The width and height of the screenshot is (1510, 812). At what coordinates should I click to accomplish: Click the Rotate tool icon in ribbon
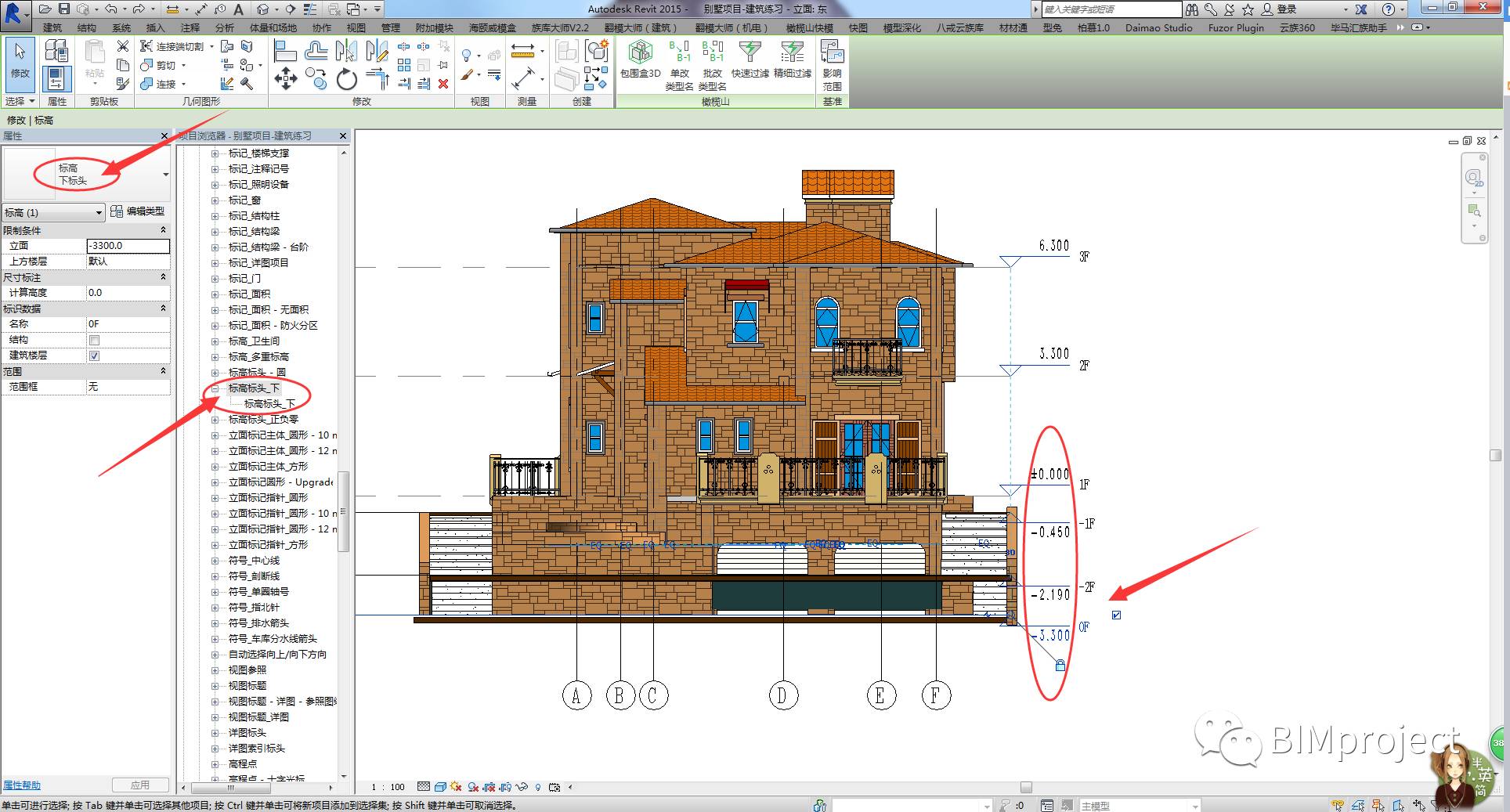tap(346, 79)
